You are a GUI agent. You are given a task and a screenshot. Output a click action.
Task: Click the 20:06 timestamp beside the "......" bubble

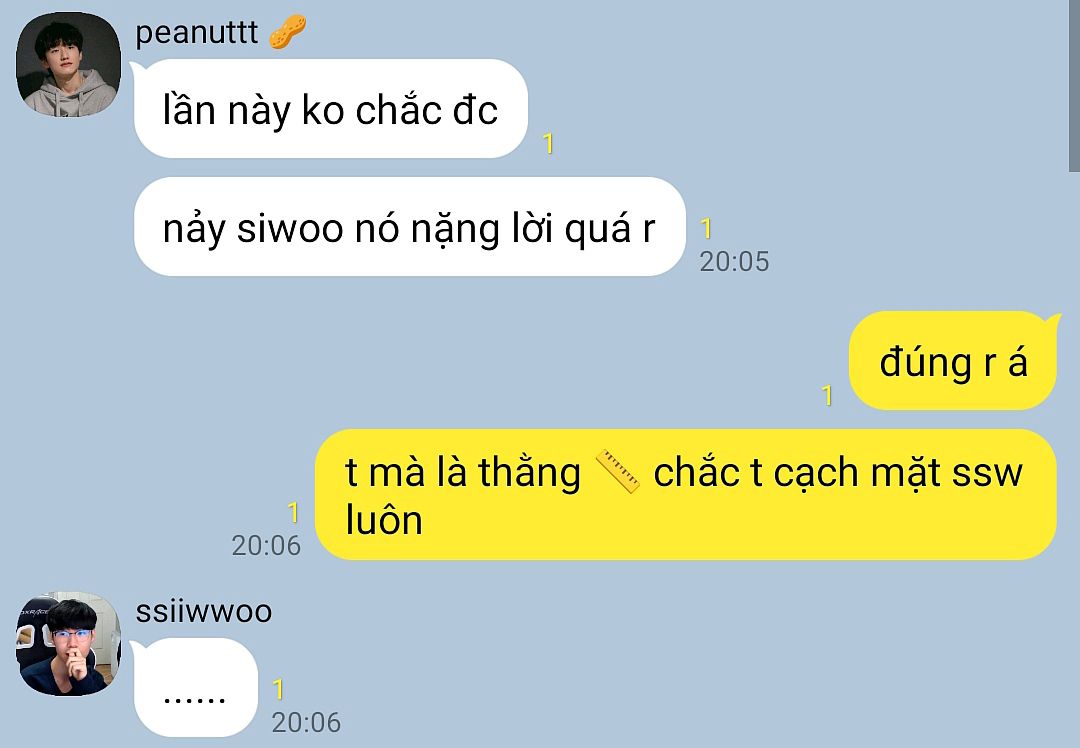[x=307, y=722]
